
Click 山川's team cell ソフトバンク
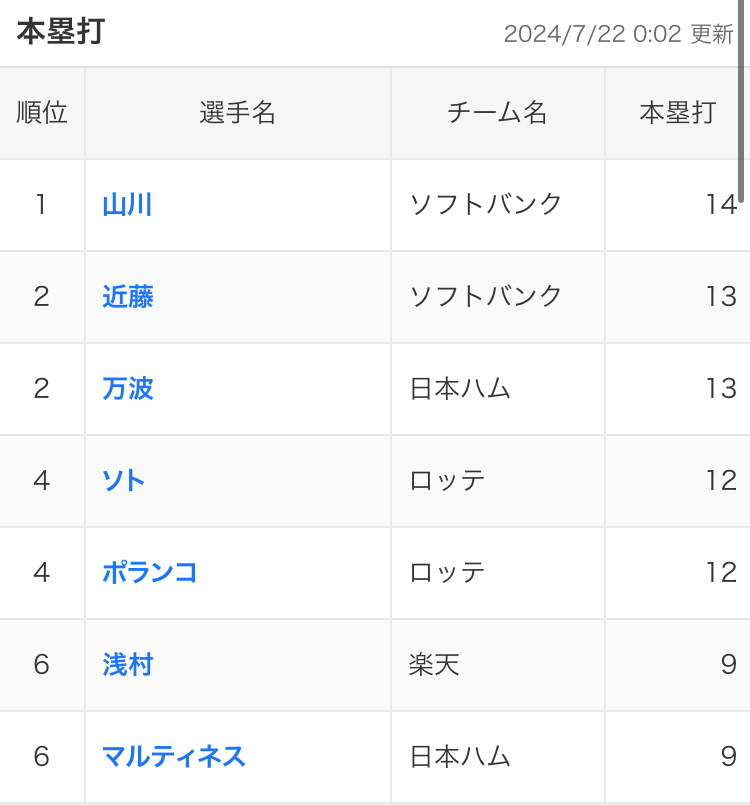point(486,205)
